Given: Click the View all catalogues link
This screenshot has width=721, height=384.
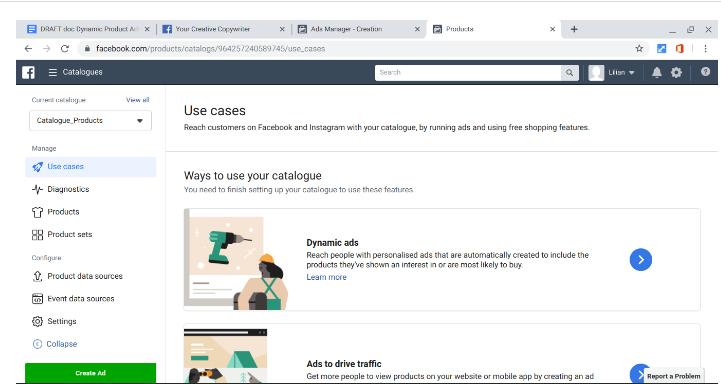Looking at the screenshot, I should (x=137, y=100).
